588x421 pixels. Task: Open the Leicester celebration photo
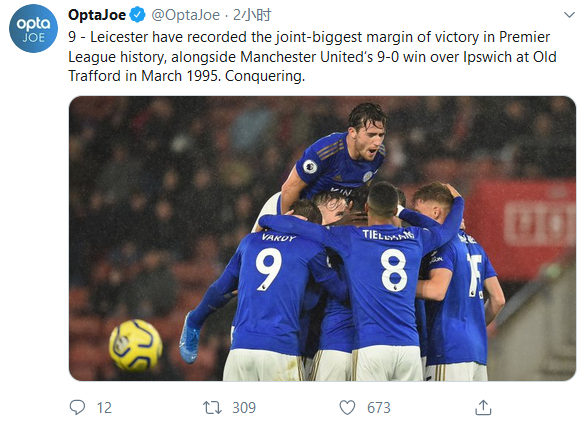click(322, 238)
